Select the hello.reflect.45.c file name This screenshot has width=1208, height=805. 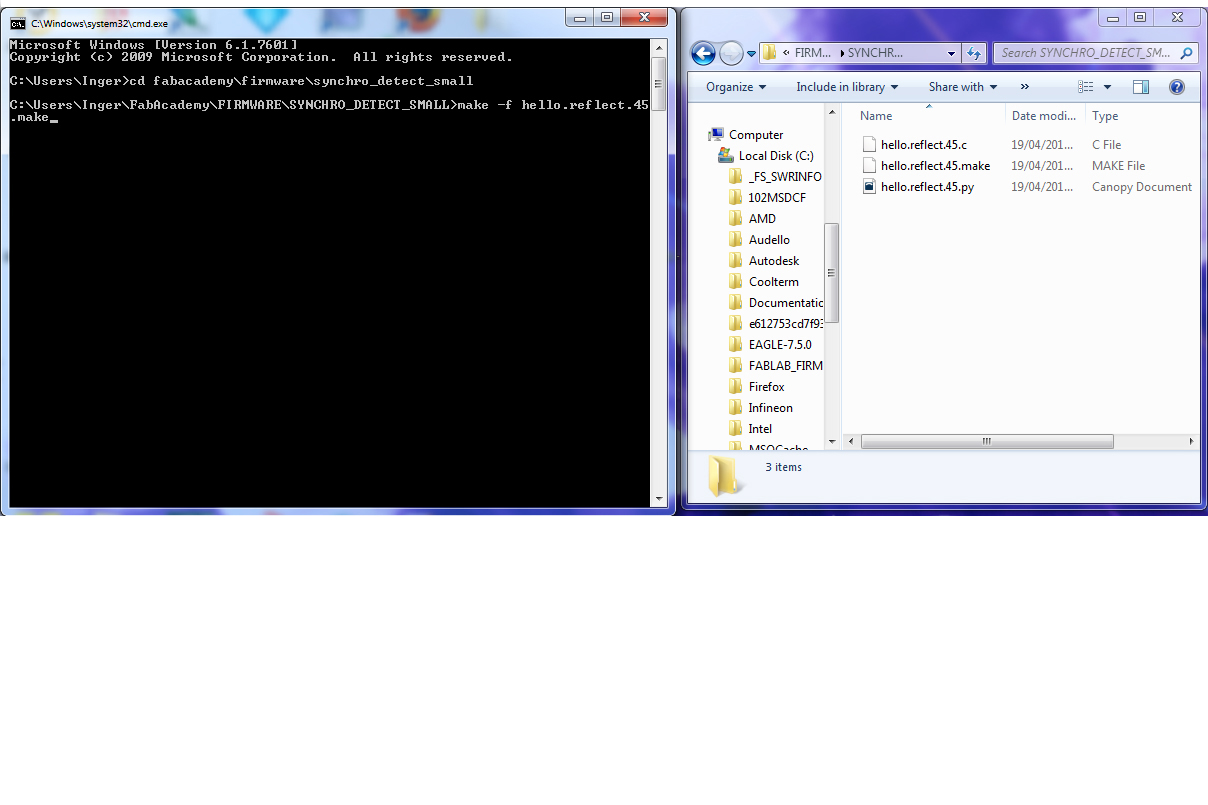coord(924,145)
